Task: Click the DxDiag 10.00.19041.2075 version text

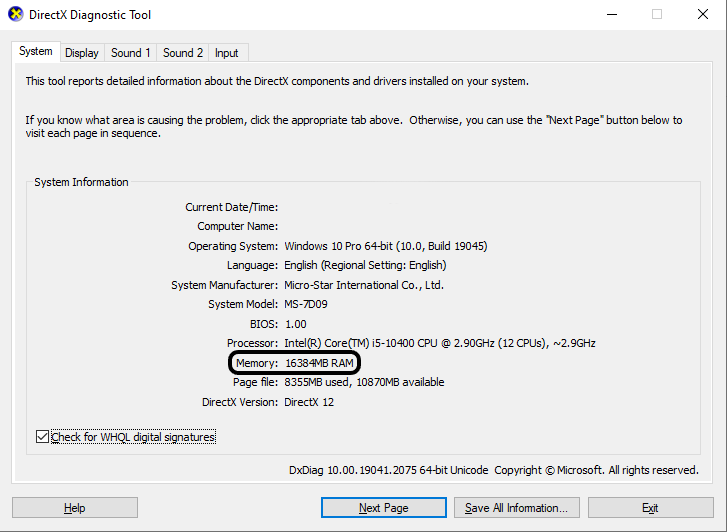Action: click(389, 470)
